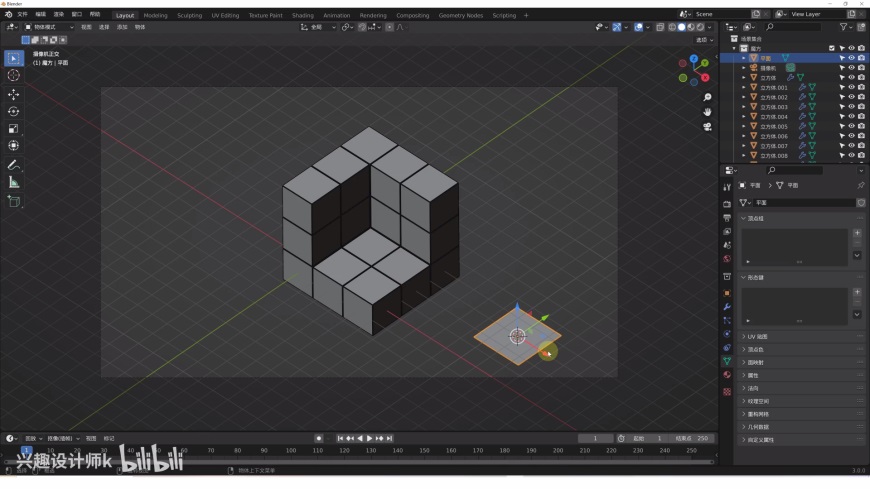Viewport: 870px width, 489px height.
Task: Expand the 立方体.002 outliner row
Action: pyautogui.click(x=744, y=97)
